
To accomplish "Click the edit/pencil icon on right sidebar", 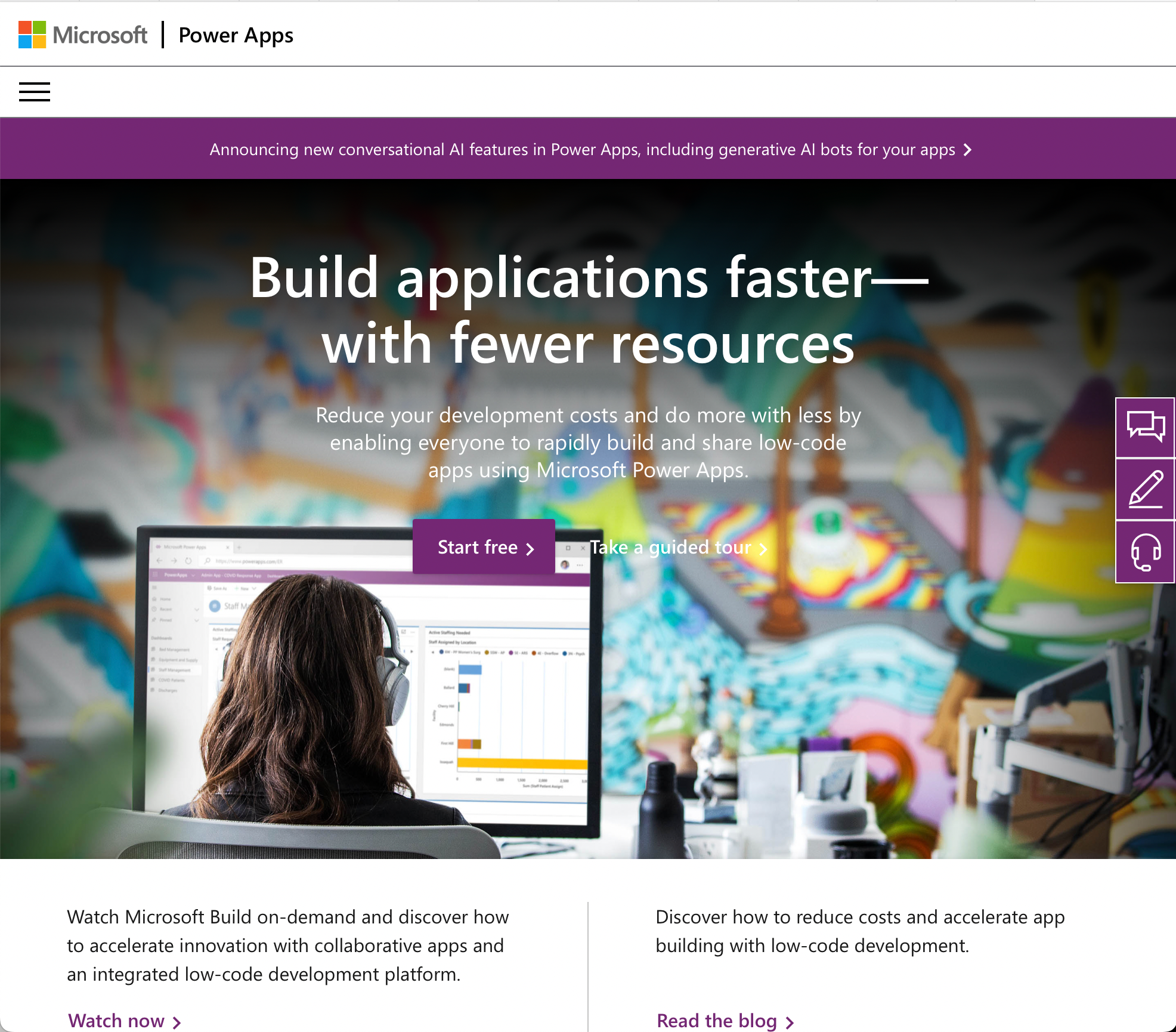I will pyautogui.click(x=1146, y=489).
